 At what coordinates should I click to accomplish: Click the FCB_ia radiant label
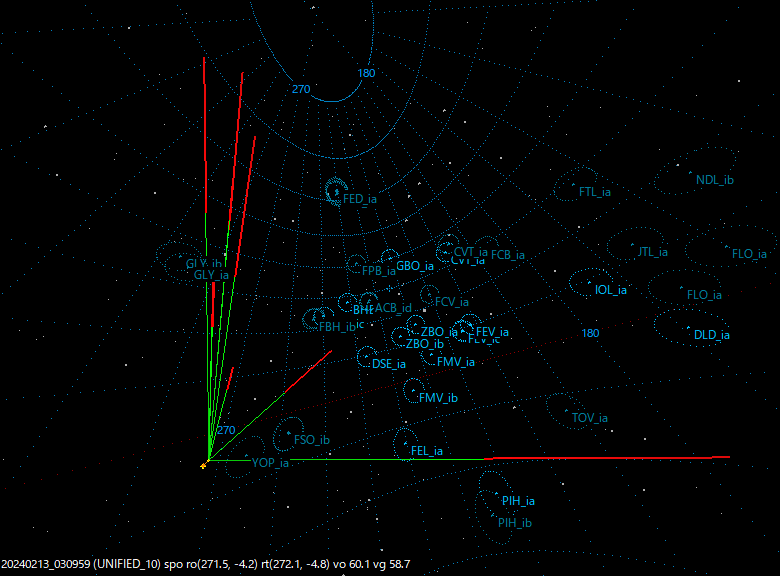507,255
